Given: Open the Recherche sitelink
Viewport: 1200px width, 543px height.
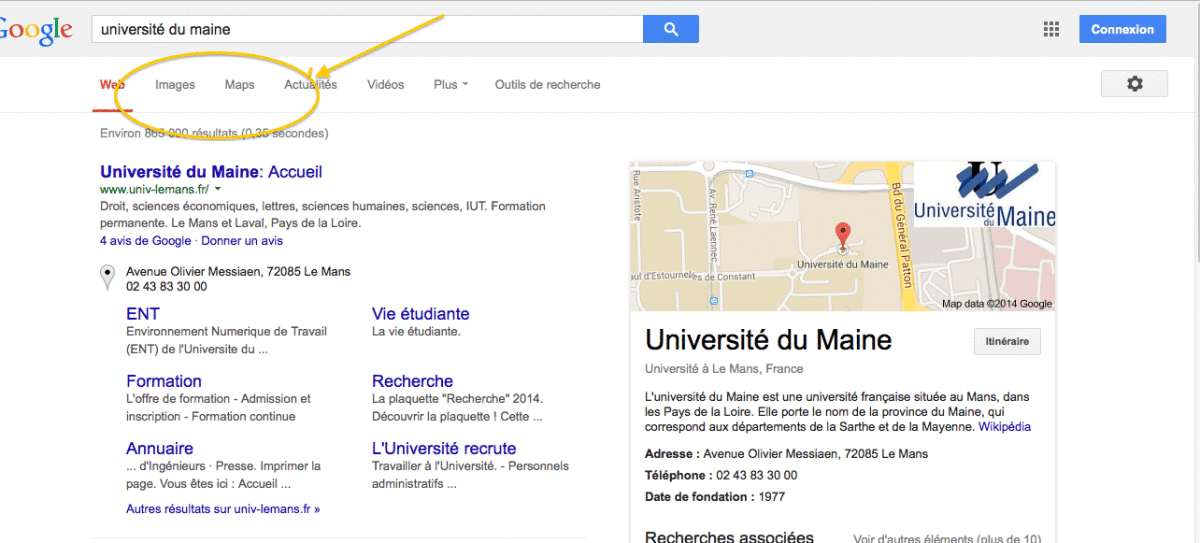Looking at the screenshot, I should 413,381.
